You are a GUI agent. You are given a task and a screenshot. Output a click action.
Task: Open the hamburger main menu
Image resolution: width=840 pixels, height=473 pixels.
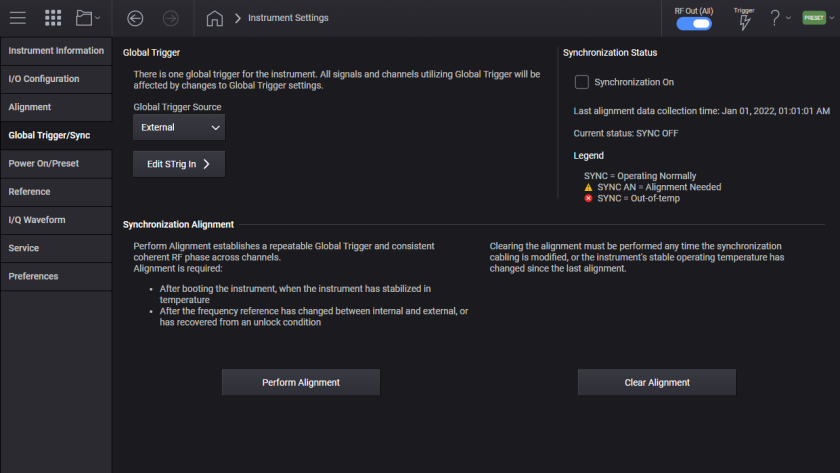pos(18,18)
